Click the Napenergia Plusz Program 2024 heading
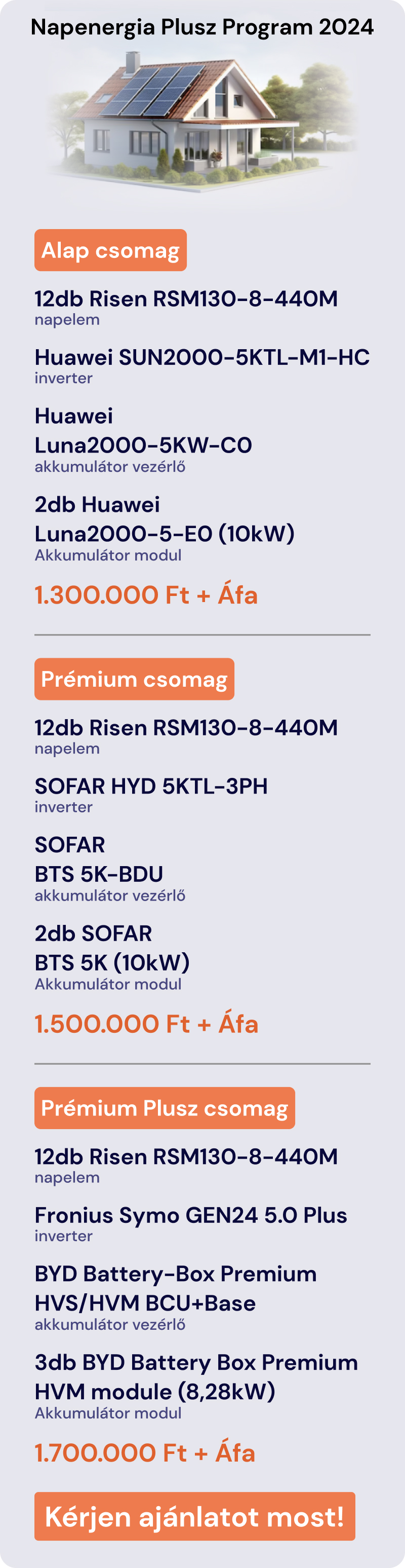405x1568 pixels. point(202,27)
